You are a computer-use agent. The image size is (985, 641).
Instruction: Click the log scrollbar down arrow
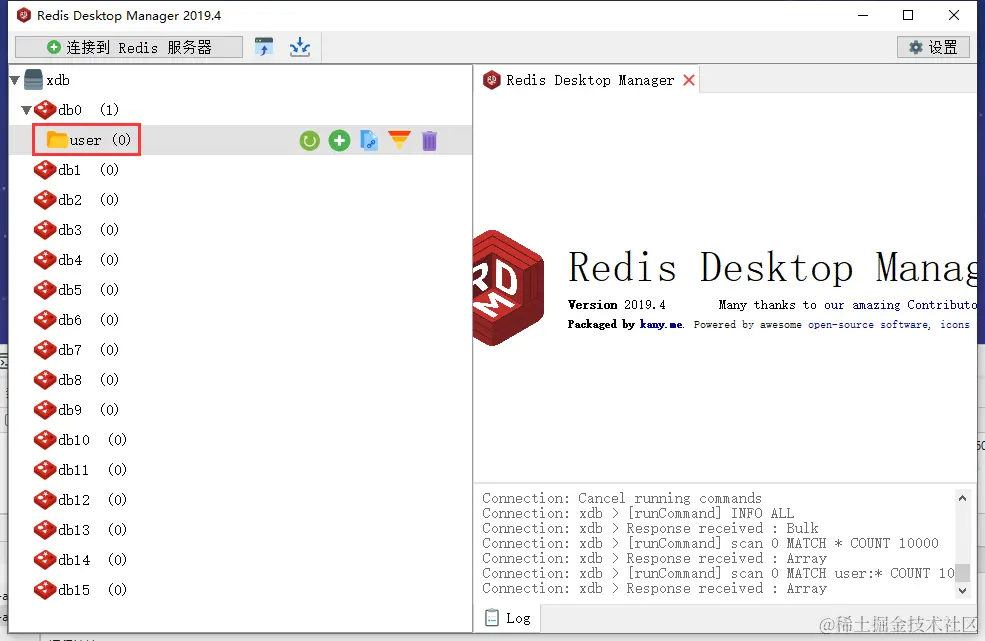[962, 591]
